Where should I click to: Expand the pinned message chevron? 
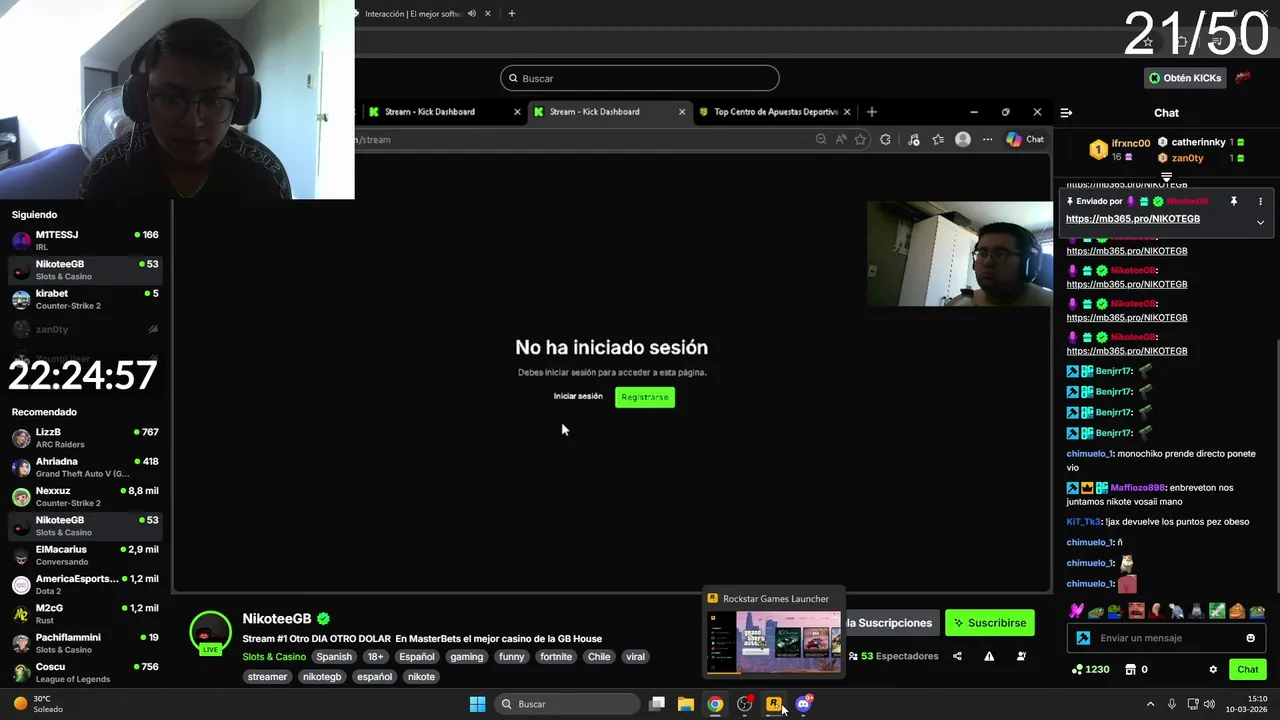[x=1260, y=222]
